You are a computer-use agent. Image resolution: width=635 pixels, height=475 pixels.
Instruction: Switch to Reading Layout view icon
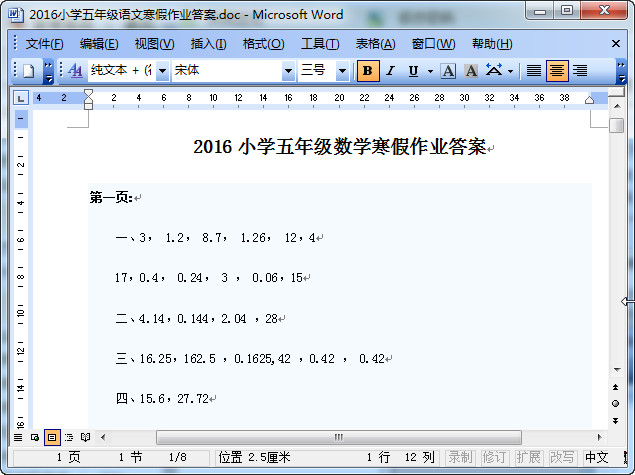[x=85, y=437]
